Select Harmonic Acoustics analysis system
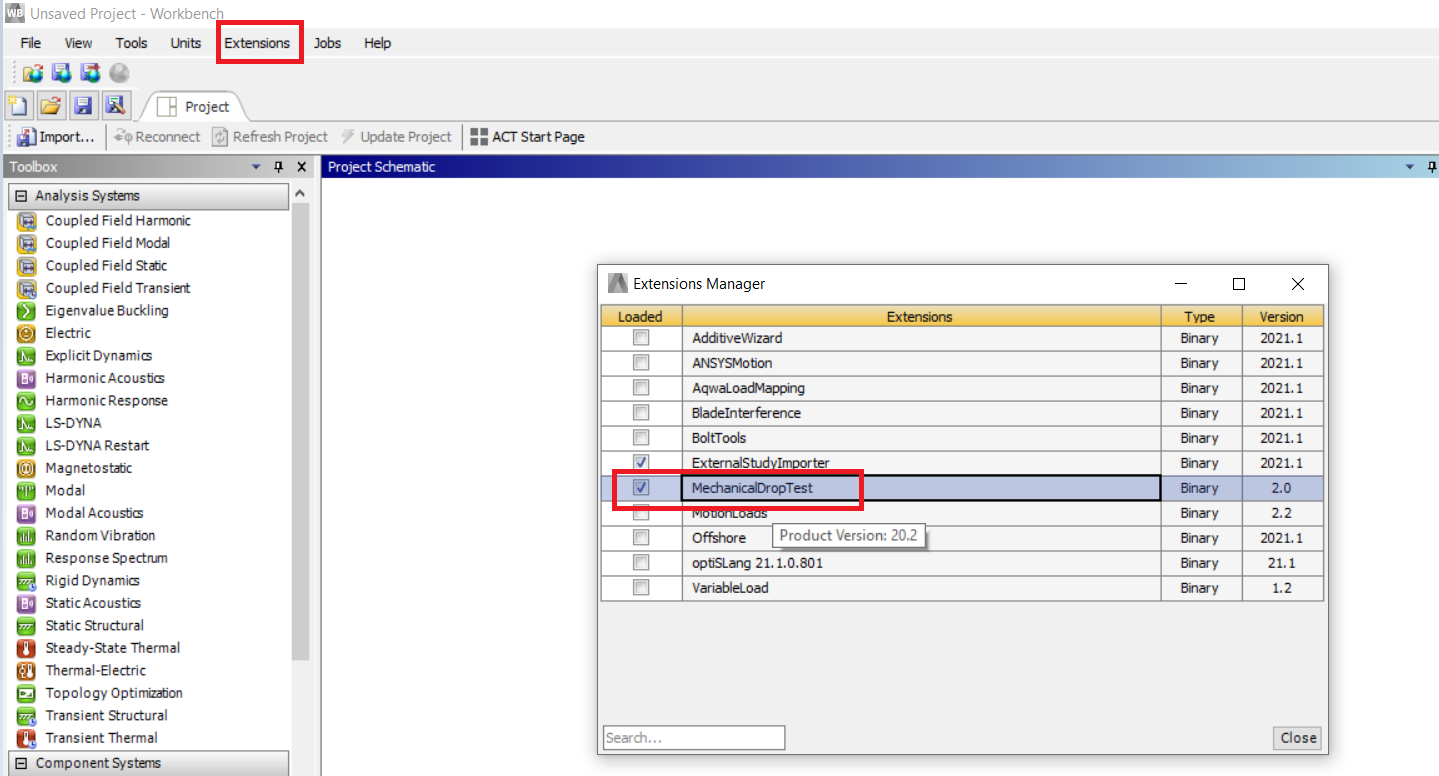1439x776 pixels. pyautogui.click(x=104, y=378)
